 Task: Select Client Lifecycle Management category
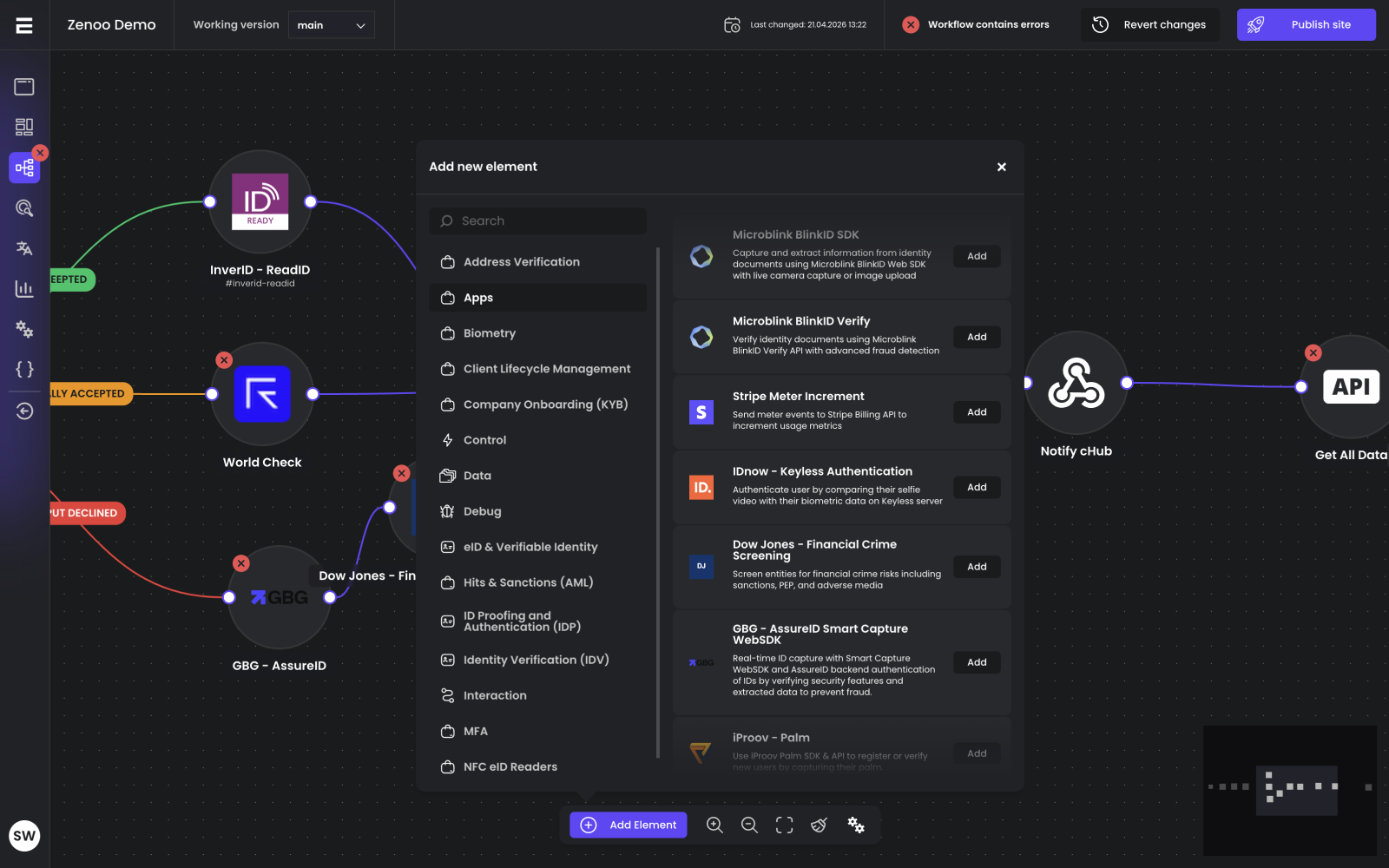pyautogui.click(x=537, y=369)
